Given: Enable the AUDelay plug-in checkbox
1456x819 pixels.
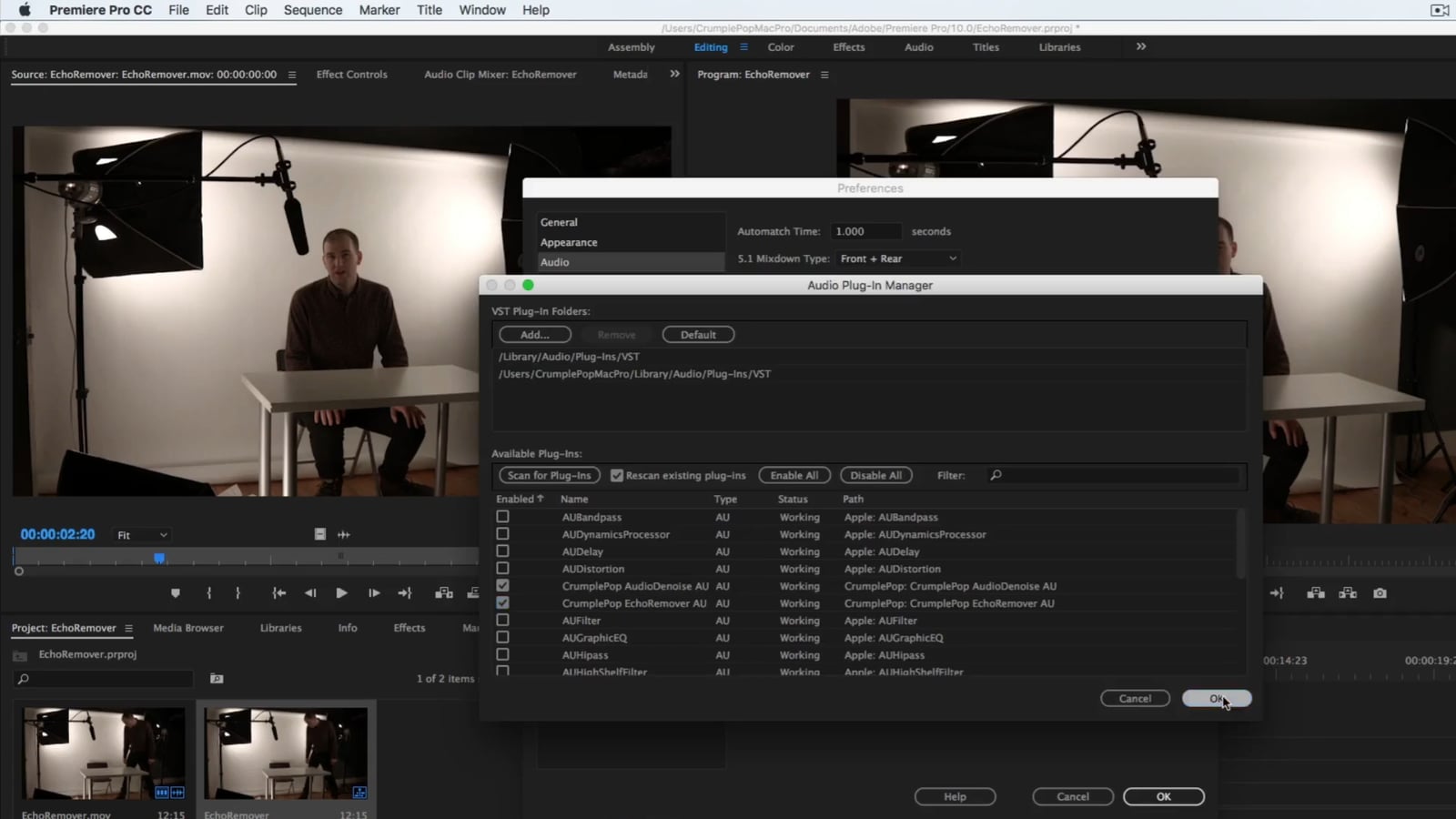Looking at the screenshot, I should click(502, 551).
